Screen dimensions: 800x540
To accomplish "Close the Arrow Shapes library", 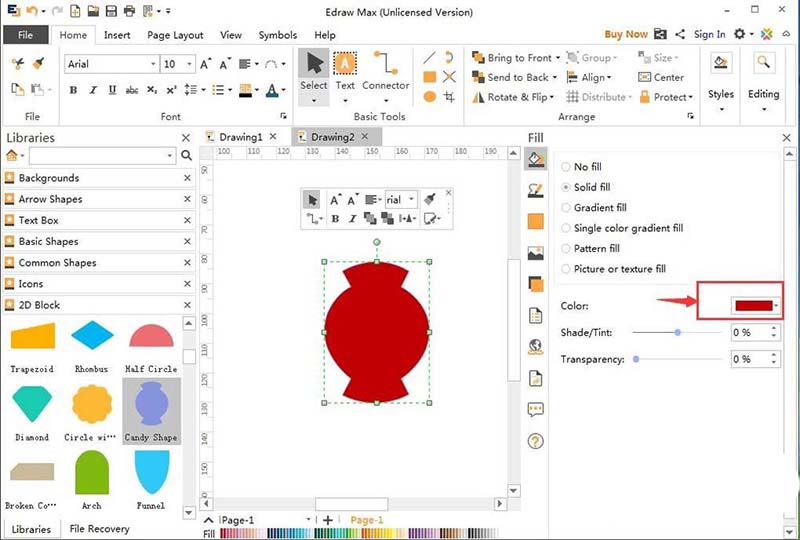I will [x=187, y=199].
